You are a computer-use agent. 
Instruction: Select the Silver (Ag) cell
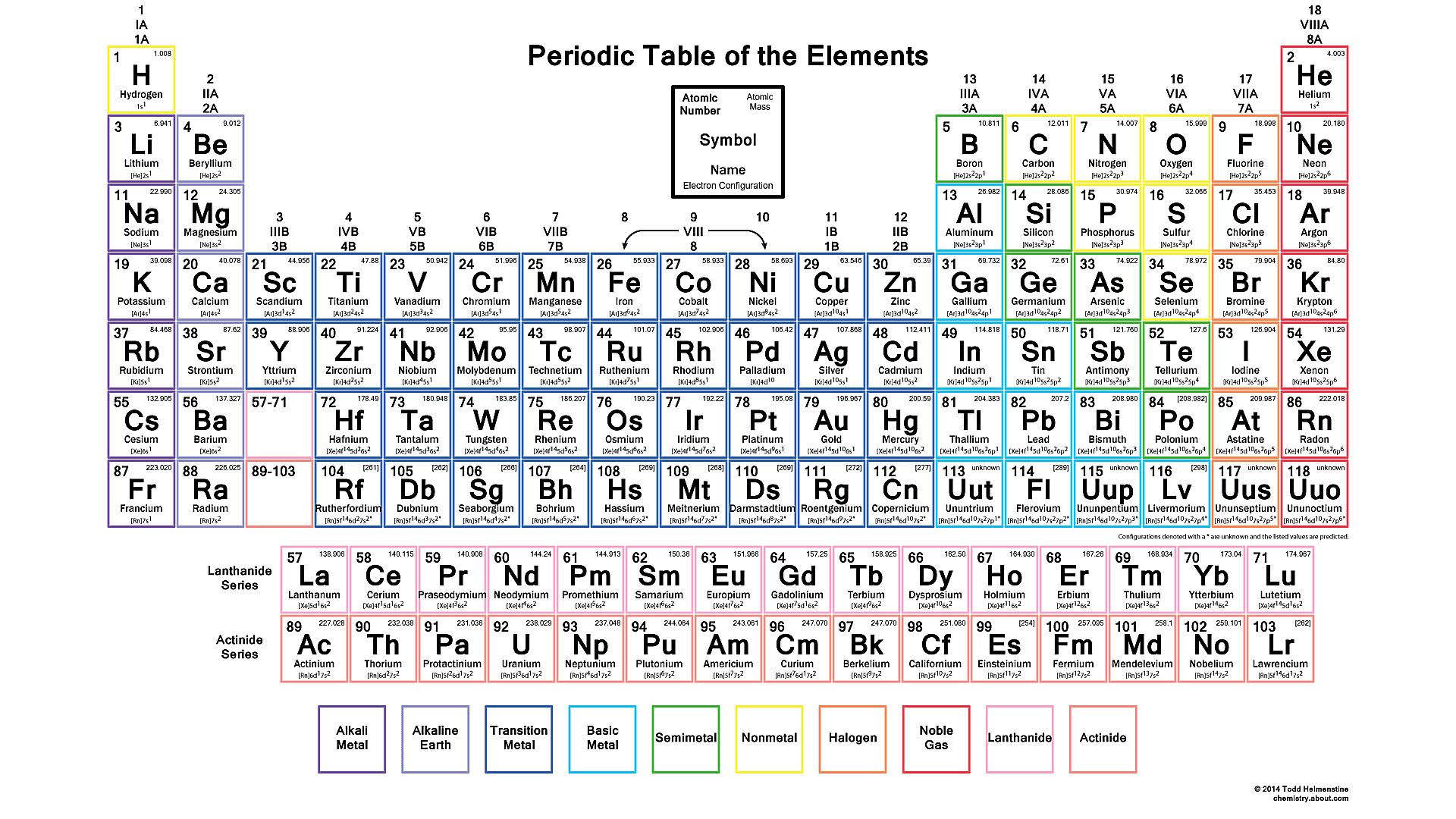[831, 356]
